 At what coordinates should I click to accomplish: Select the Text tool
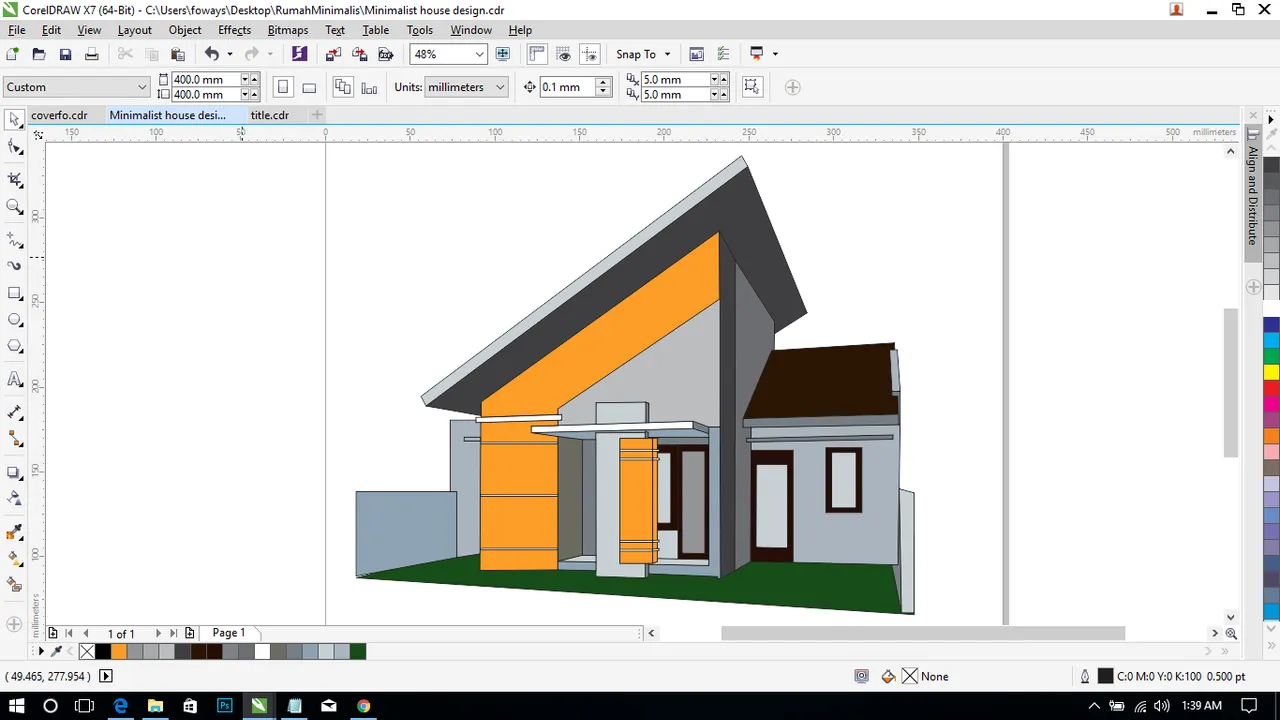(15, 379)
